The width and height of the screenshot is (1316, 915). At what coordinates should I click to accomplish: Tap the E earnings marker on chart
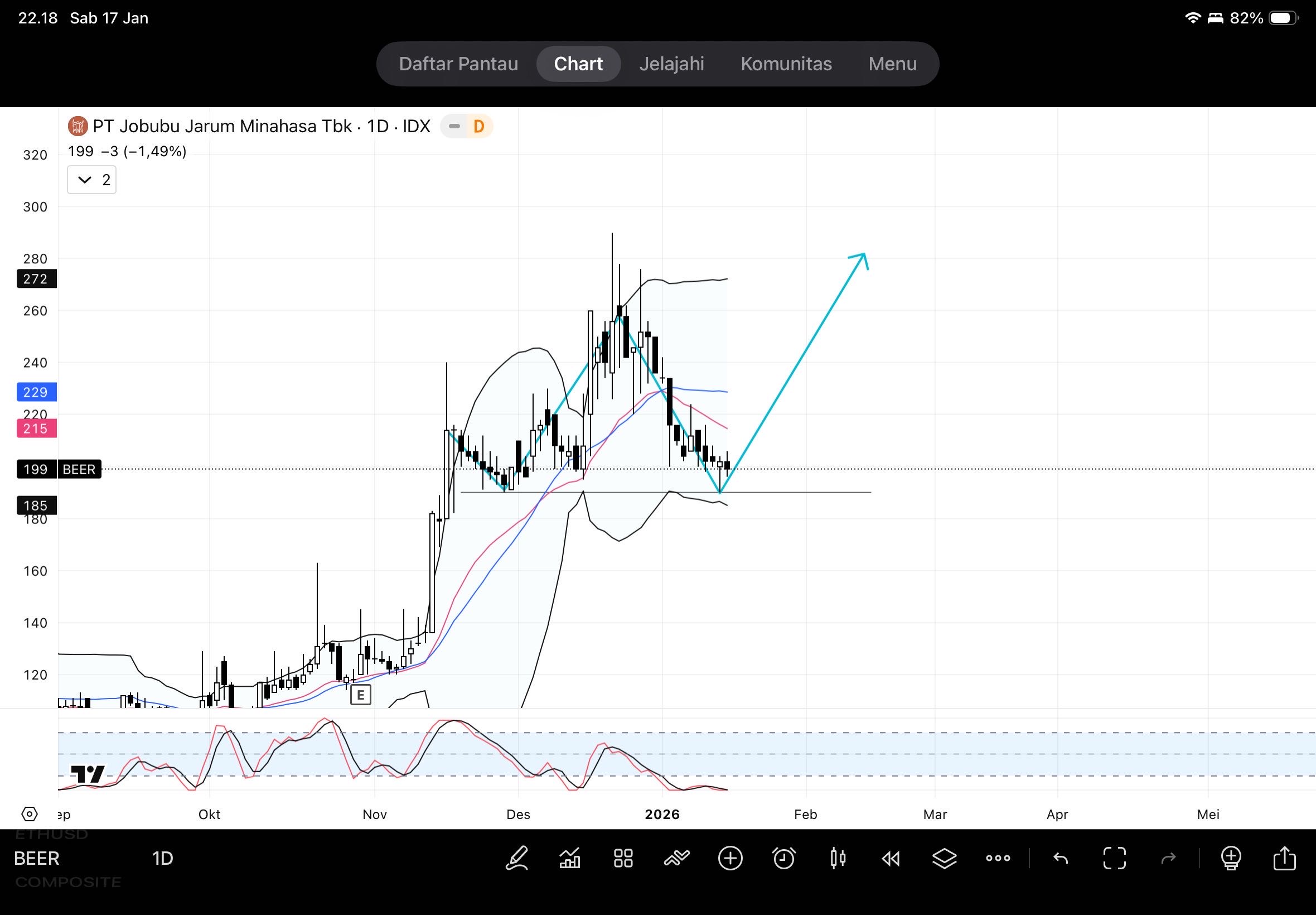[x=360, y=695]
